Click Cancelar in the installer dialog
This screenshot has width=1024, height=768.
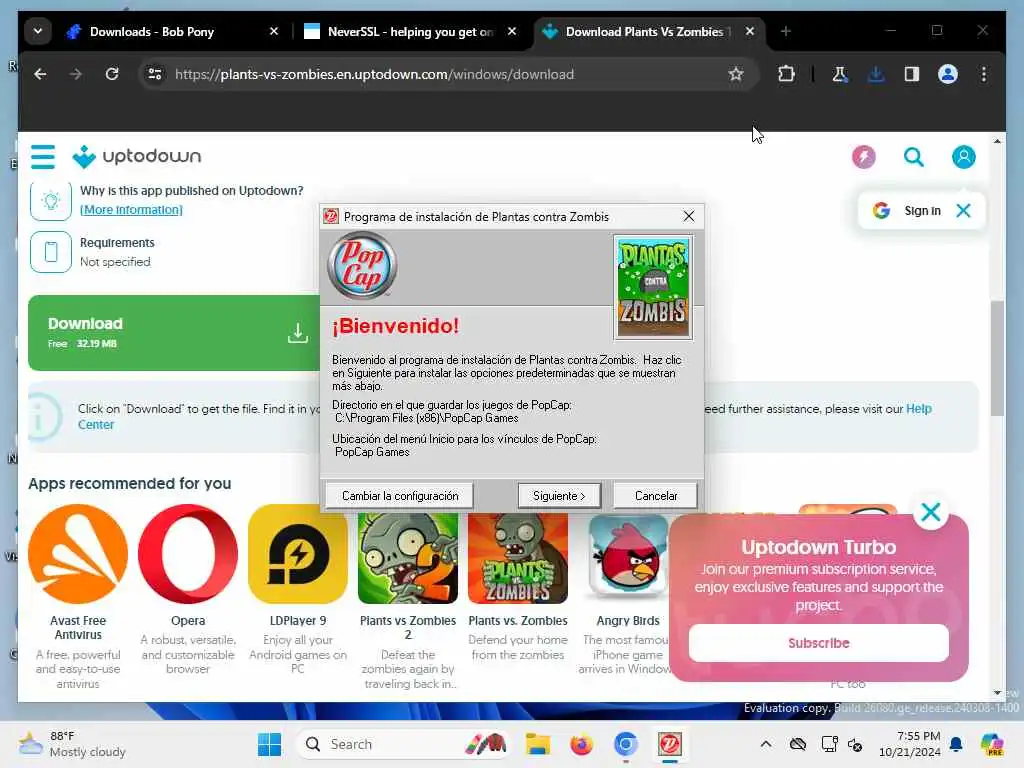point(656,496)
